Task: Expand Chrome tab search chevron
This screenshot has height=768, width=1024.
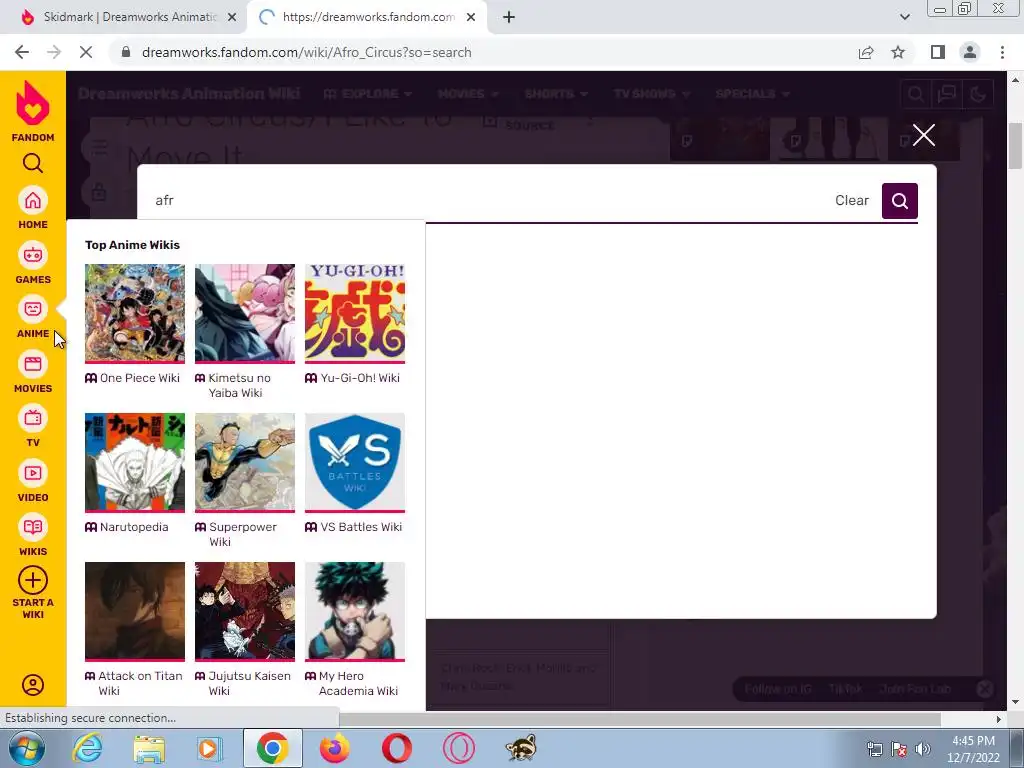Action: pyautogui.click(x=904, y=17)
